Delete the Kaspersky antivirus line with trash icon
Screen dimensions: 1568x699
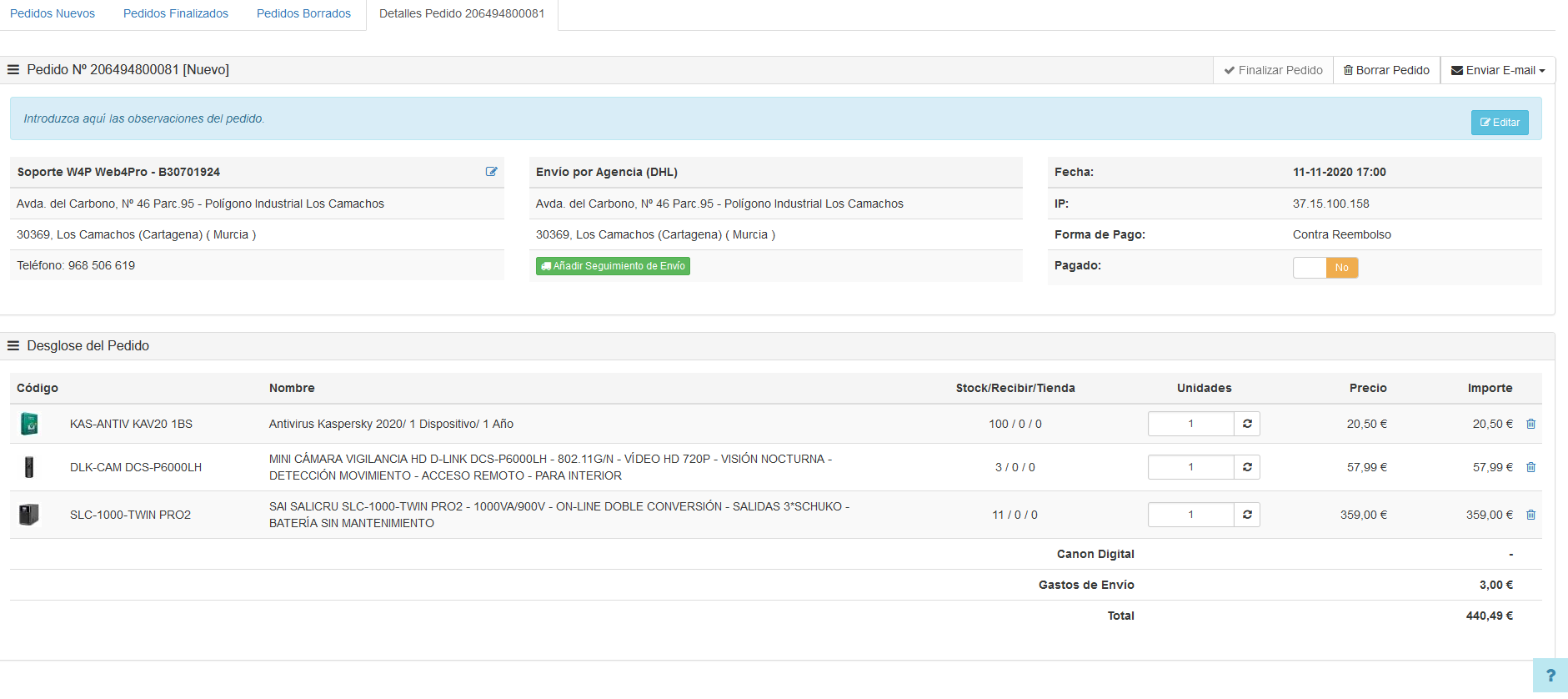tap(1530, 424)
